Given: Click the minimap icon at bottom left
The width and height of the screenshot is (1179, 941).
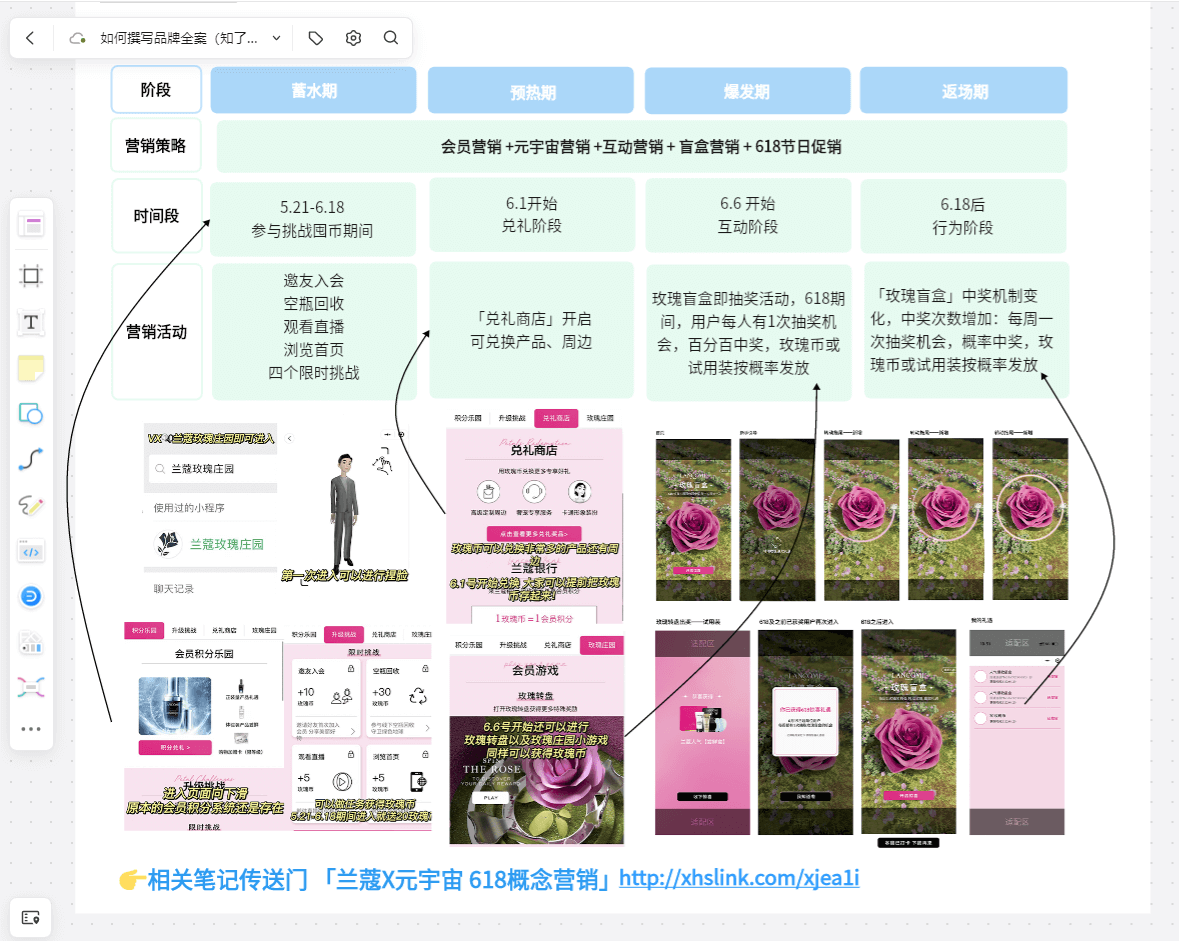Looking at the screenshot, I should coord(31,917).
